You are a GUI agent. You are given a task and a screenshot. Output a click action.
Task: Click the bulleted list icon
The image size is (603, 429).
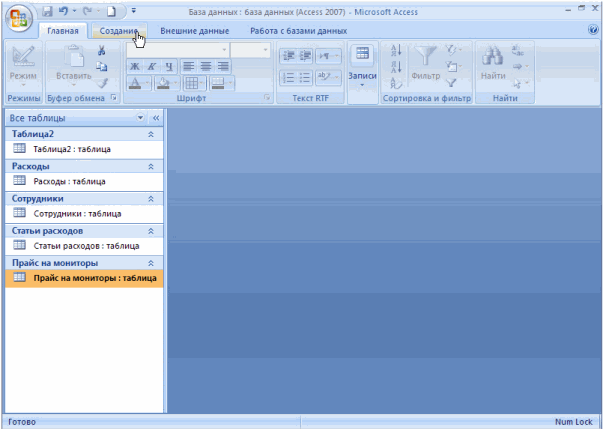pyautogui.click(x=305, y=78)
